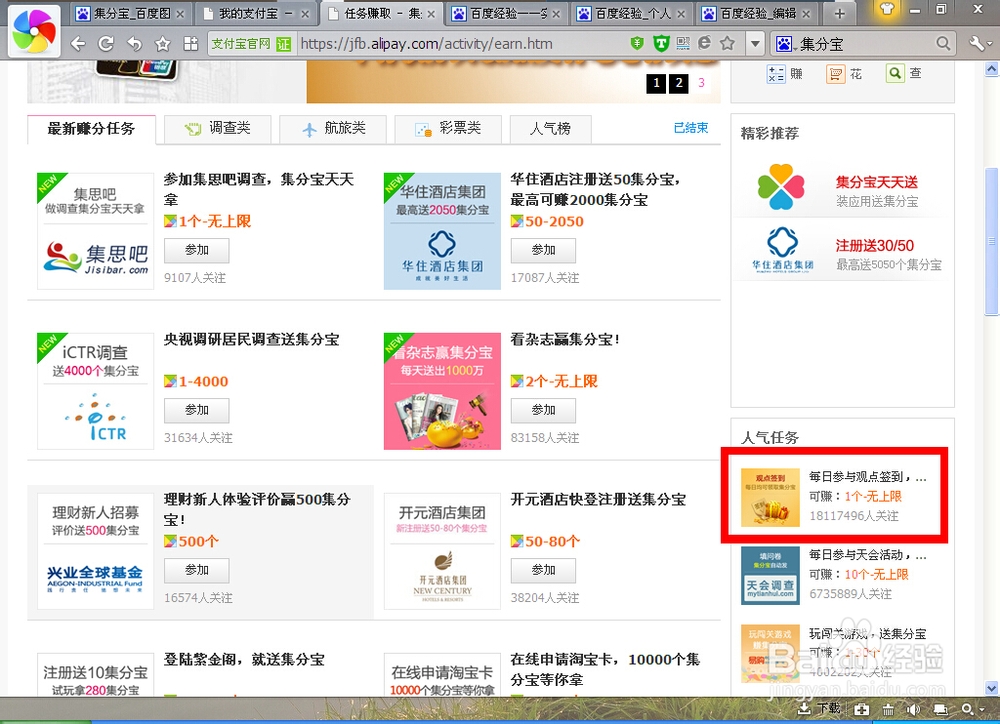Click 参加 for 集思吧 survey task
This screenshot has height=724, width=1000.
pyautogui.click(x=196, y=251)
